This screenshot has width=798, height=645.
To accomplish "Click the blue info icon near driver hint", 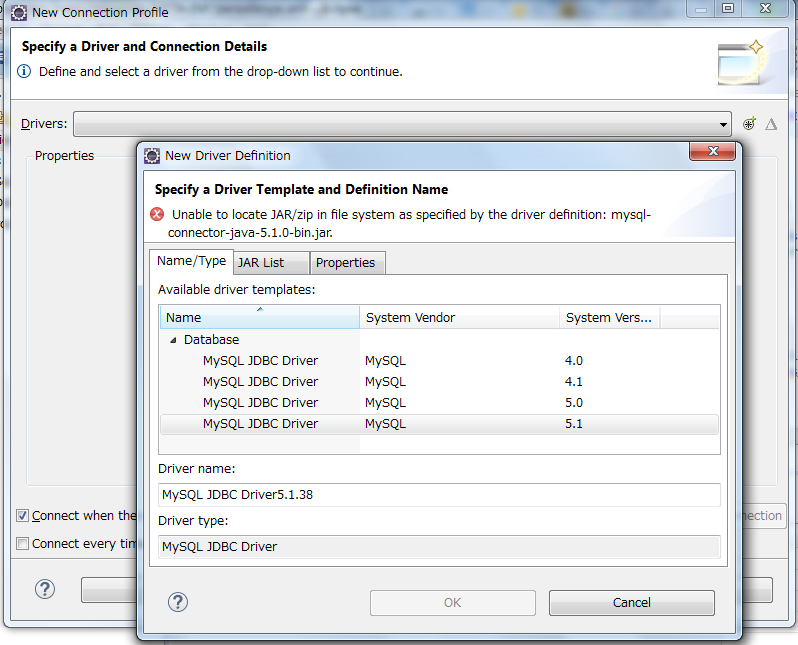I will [x=25, y=72].
